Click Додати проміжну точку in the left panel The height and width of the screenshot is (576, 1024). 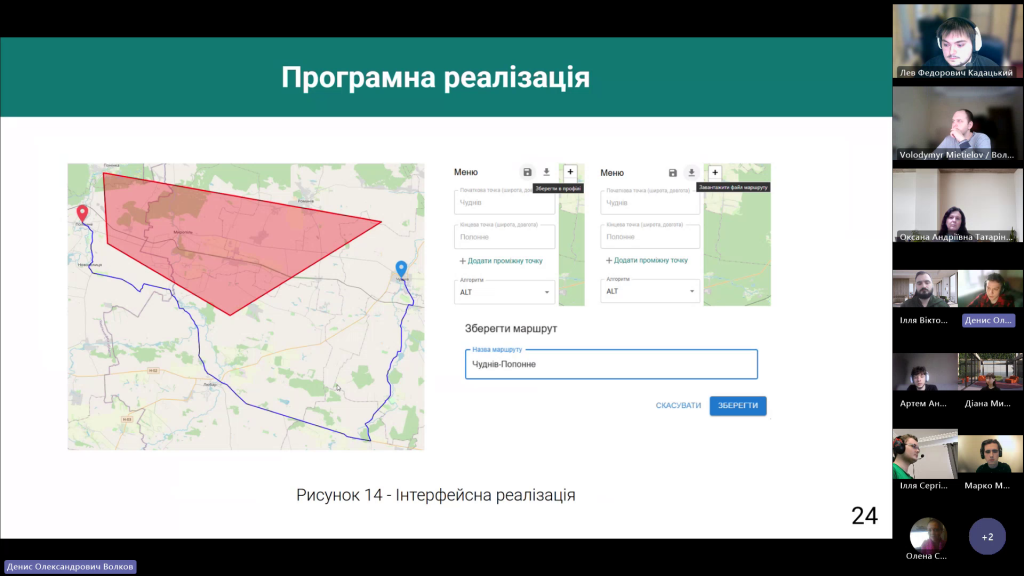pos(501,260)
